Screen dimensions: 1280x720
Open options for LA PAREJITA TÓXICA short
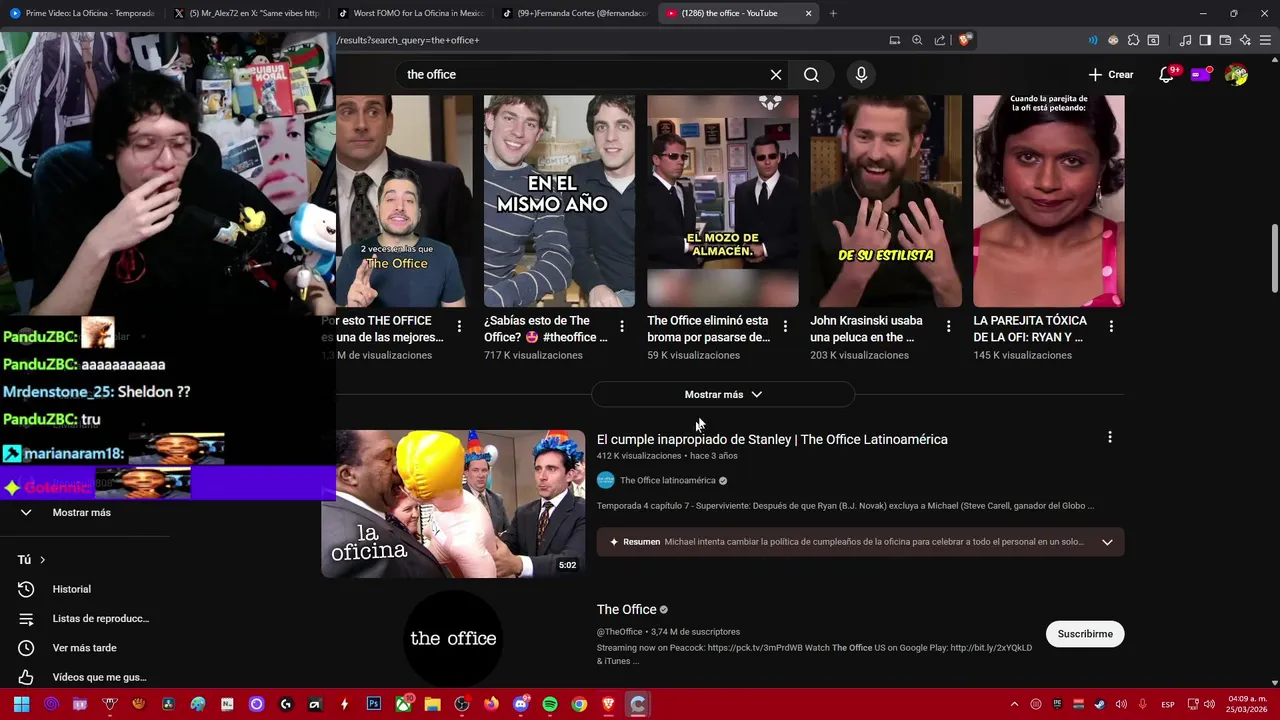click(x=1111, y=327)
